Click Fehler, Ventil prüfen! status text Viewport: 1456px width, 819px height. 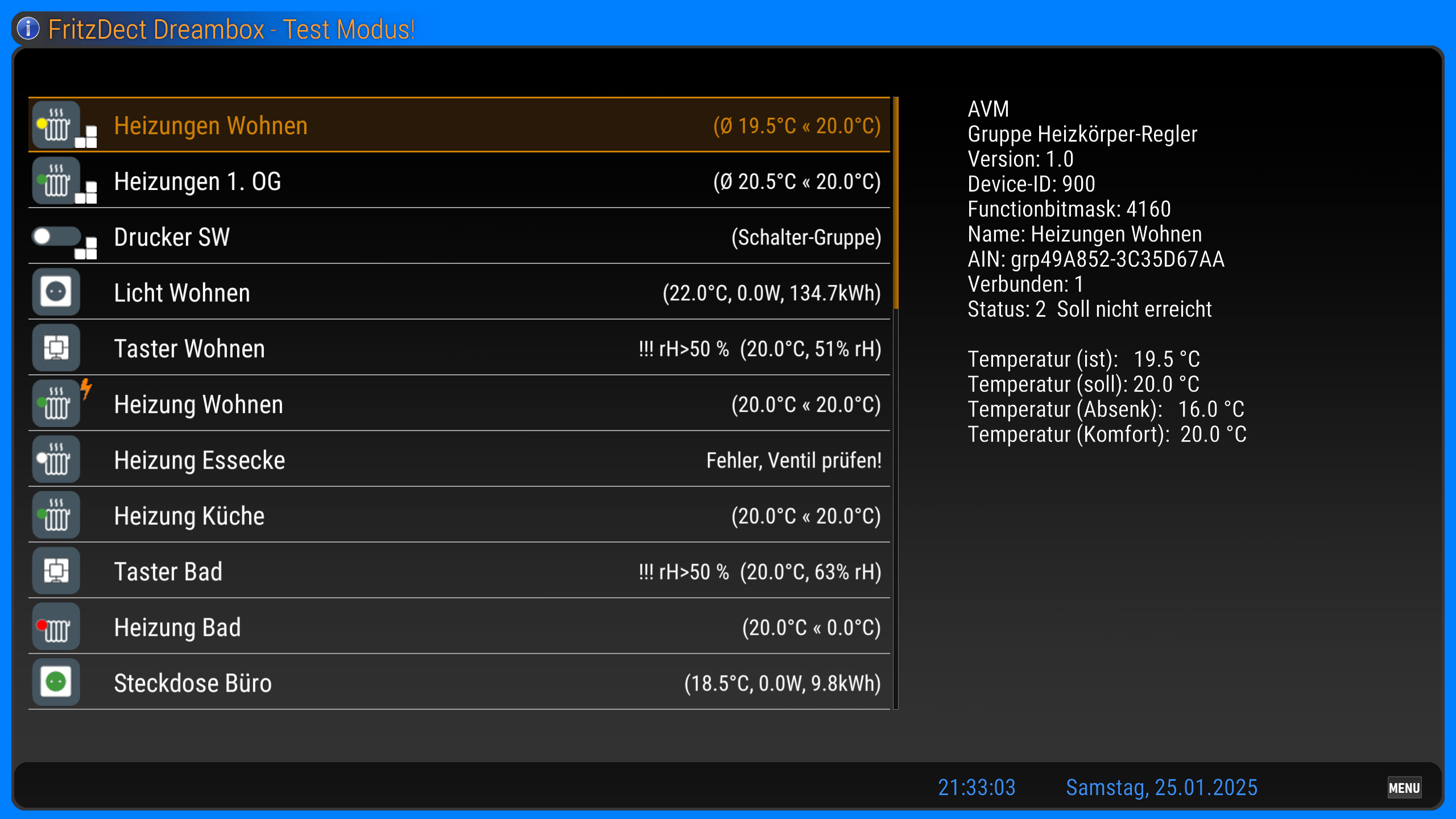pyautogui.click(x=793, y=460)
